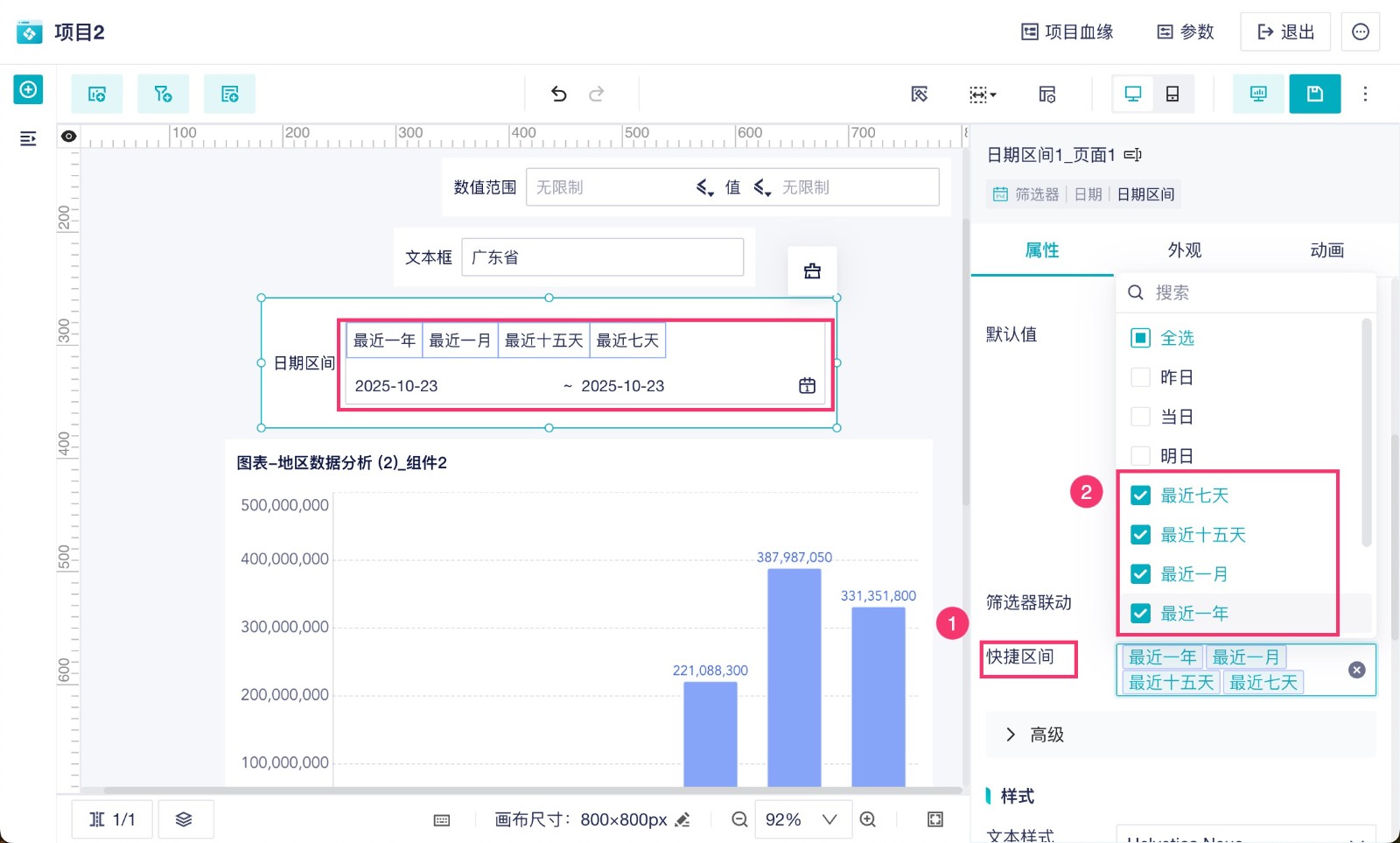
Task: Open the 92% zoom level dropdown
Action: pos(802,819)
